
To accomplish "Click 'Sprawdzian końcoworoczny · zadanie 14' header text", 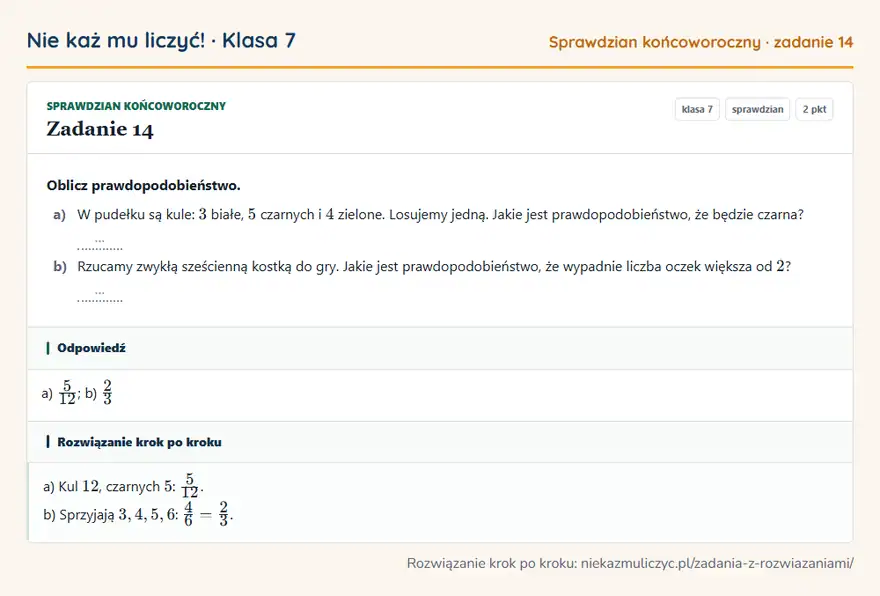I will point(701,42).
